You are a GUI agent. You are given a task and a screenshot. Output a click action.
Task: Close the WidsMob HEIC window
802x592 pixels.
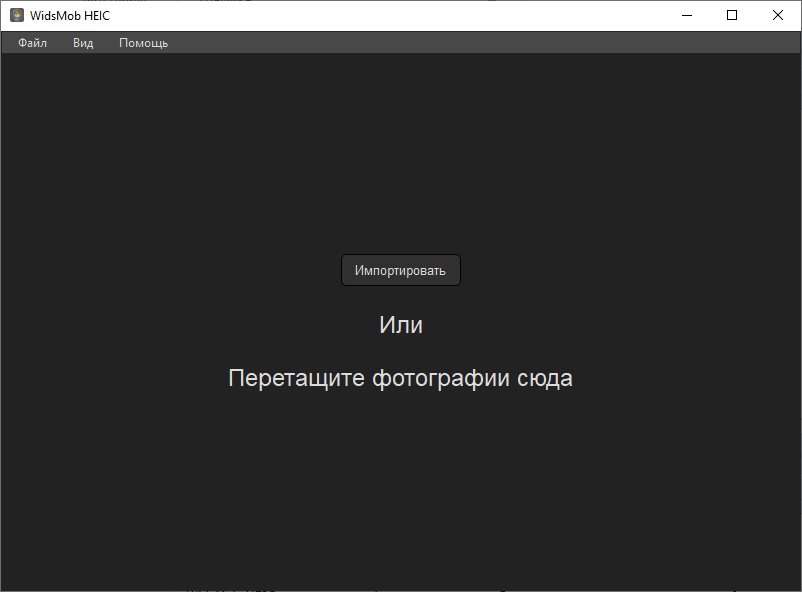(x=777, y=15)
